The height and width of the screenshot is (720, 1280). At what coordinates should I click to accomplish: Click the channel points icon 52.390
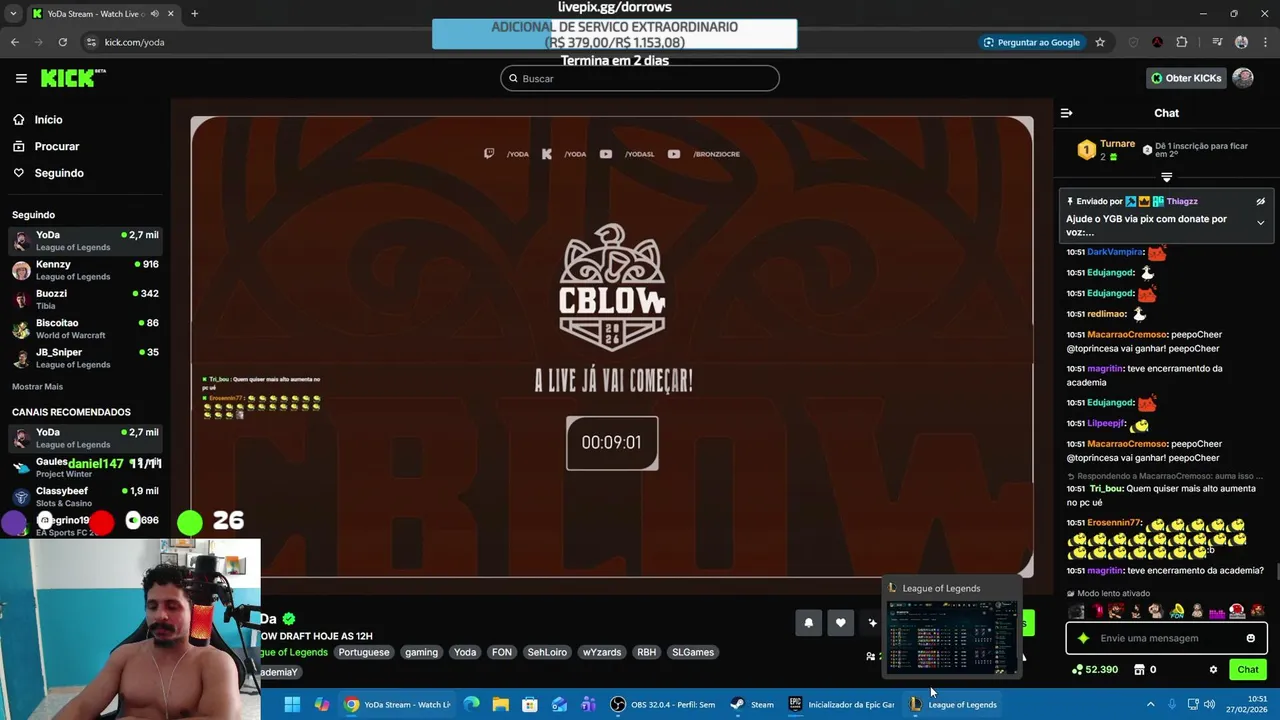point(1077,670)
